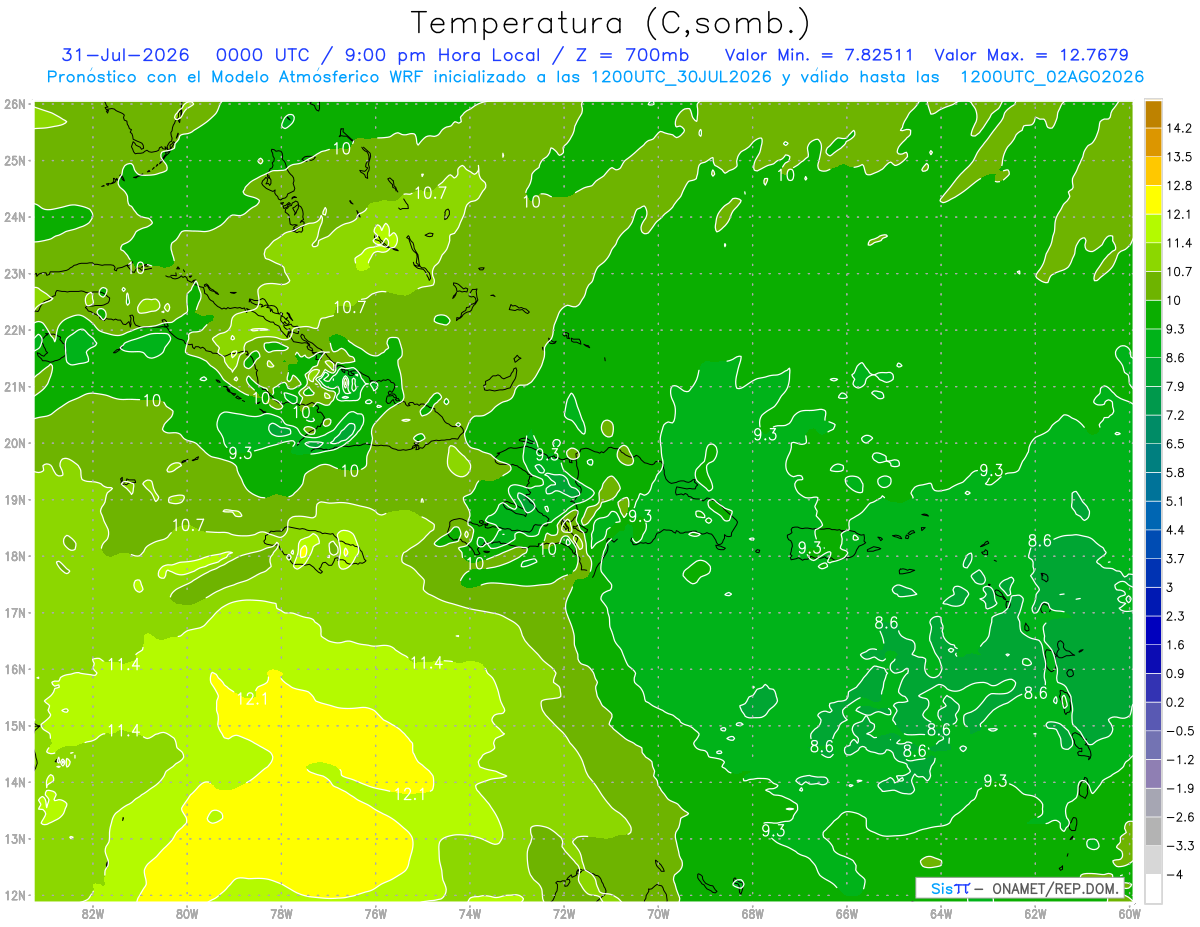Image resolution: width=1200 pixels, height=927 pixels.
Task: Click the "25N" latitude axis label
Action: coord(14,160)
